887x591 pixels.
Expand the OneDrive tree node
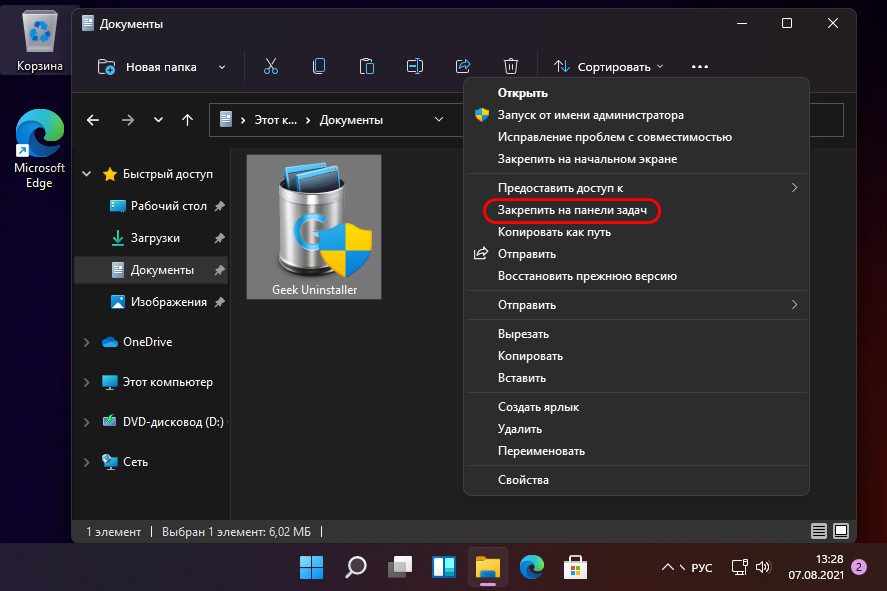[x=87, y=342]
